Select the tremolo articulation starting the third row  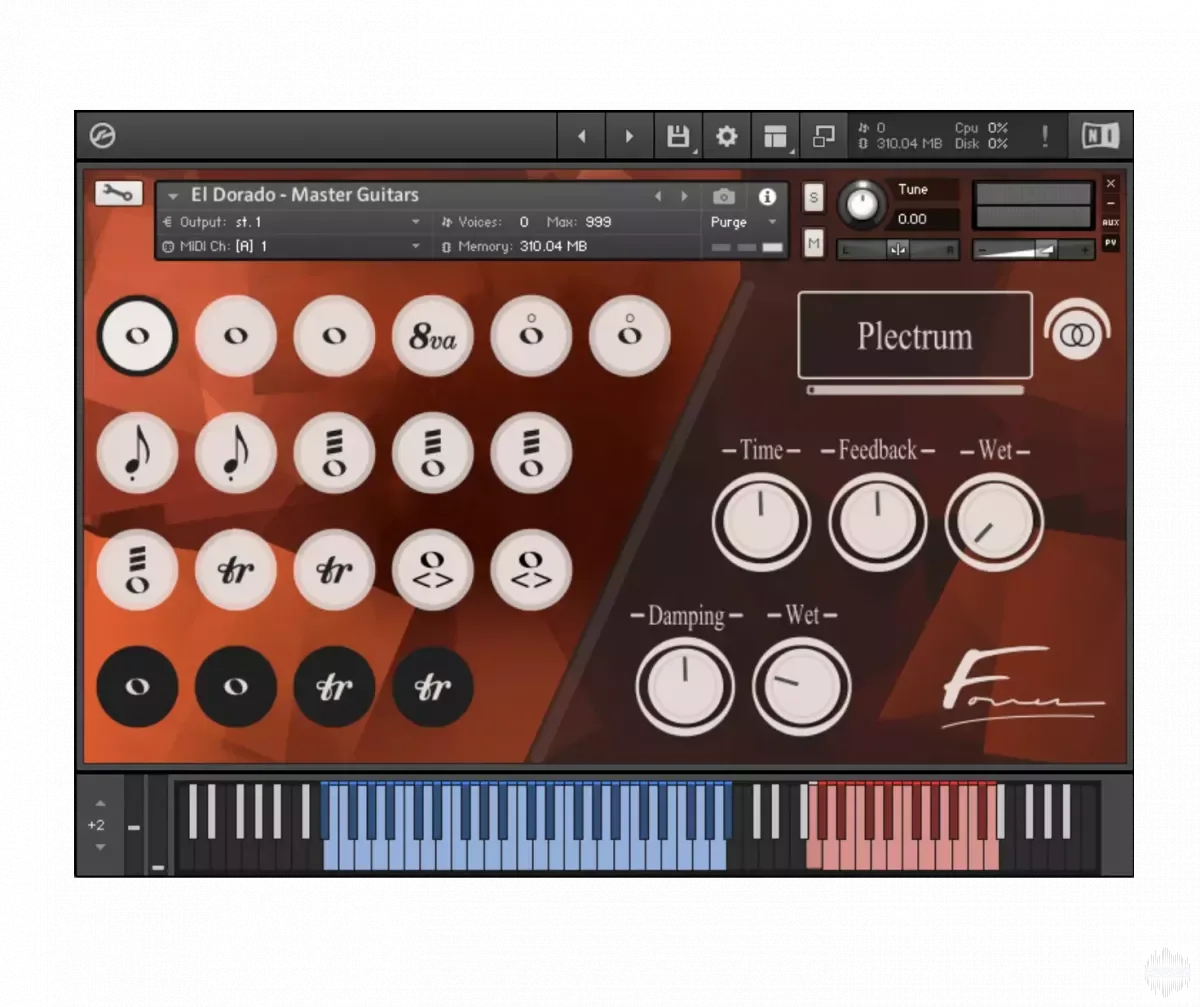pyautogui.click(x=137, y=570)
